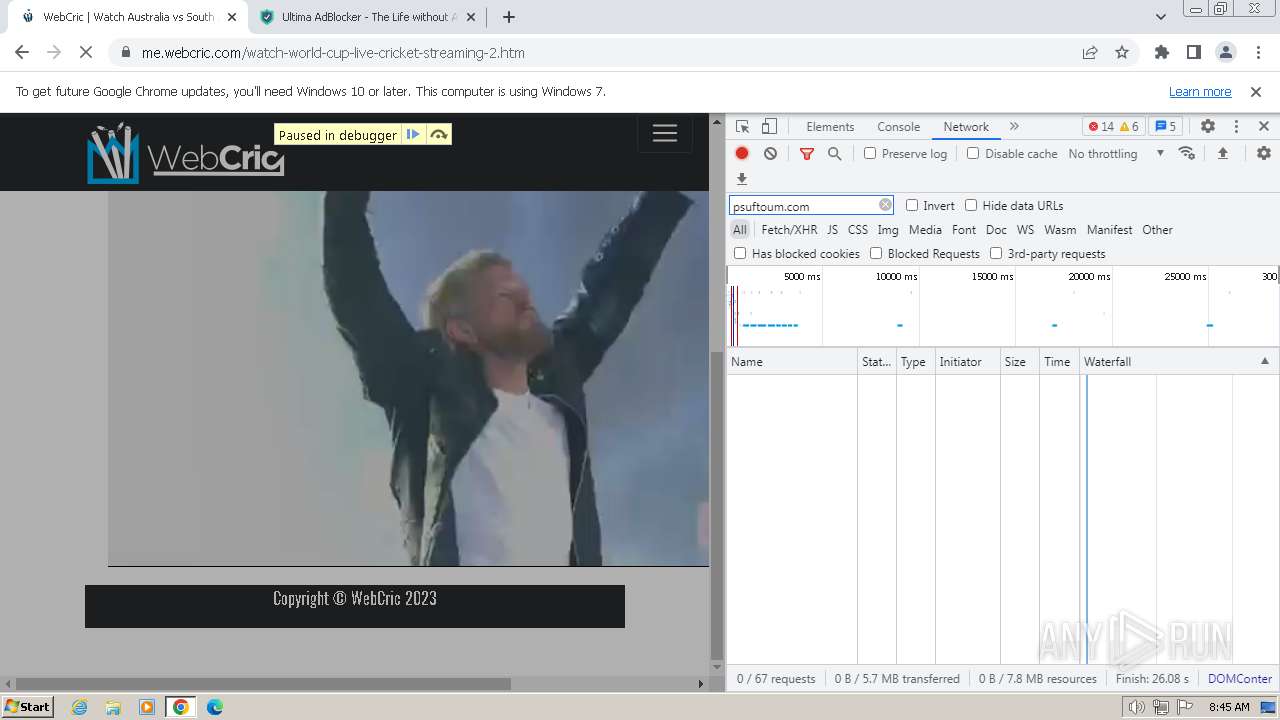Enable Disable cache checkbox
Screen dimensions: 1280x720
[x=973, y=153]
